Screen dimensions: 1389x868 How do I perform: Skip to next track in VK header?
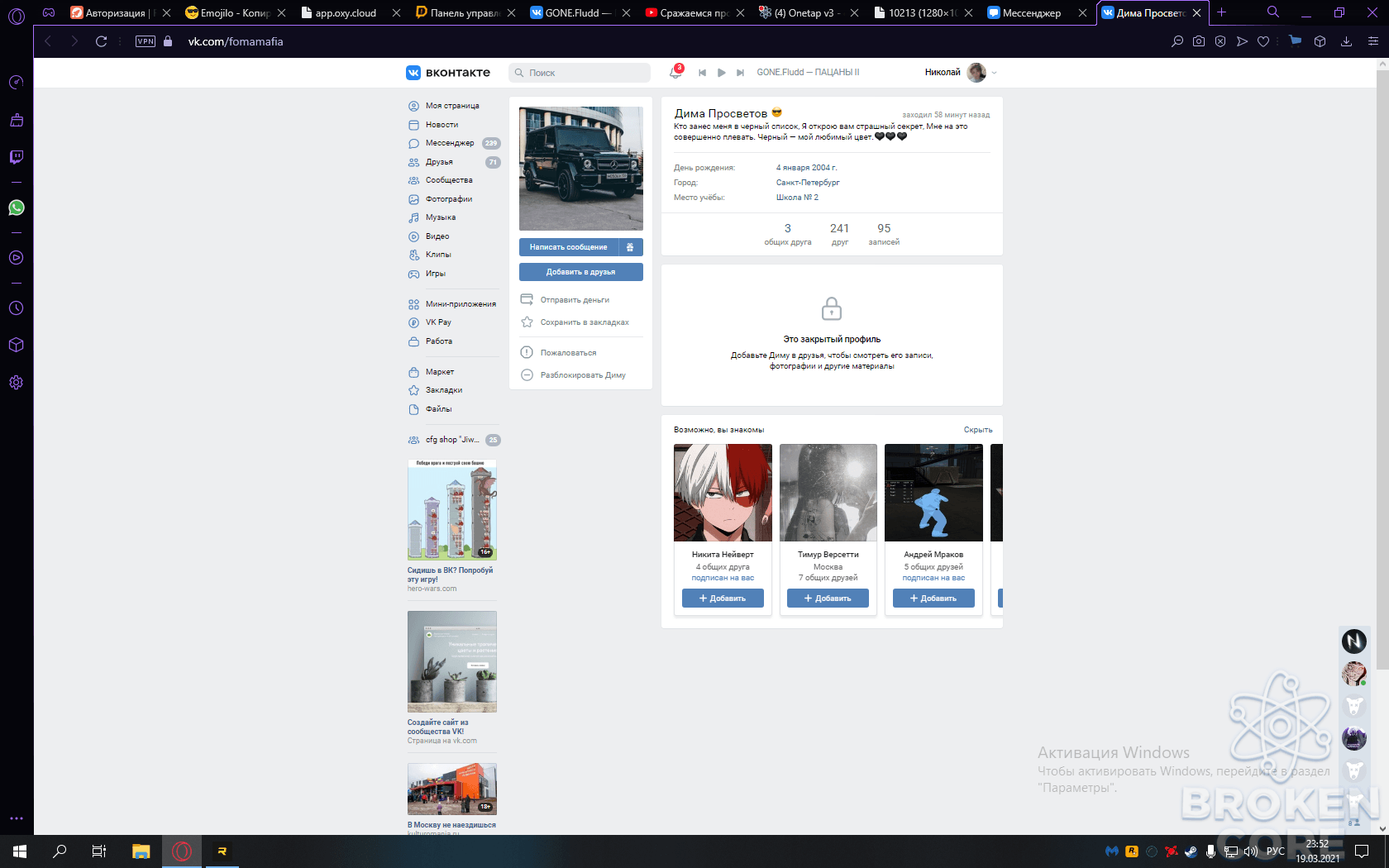[x=741, y=73]
